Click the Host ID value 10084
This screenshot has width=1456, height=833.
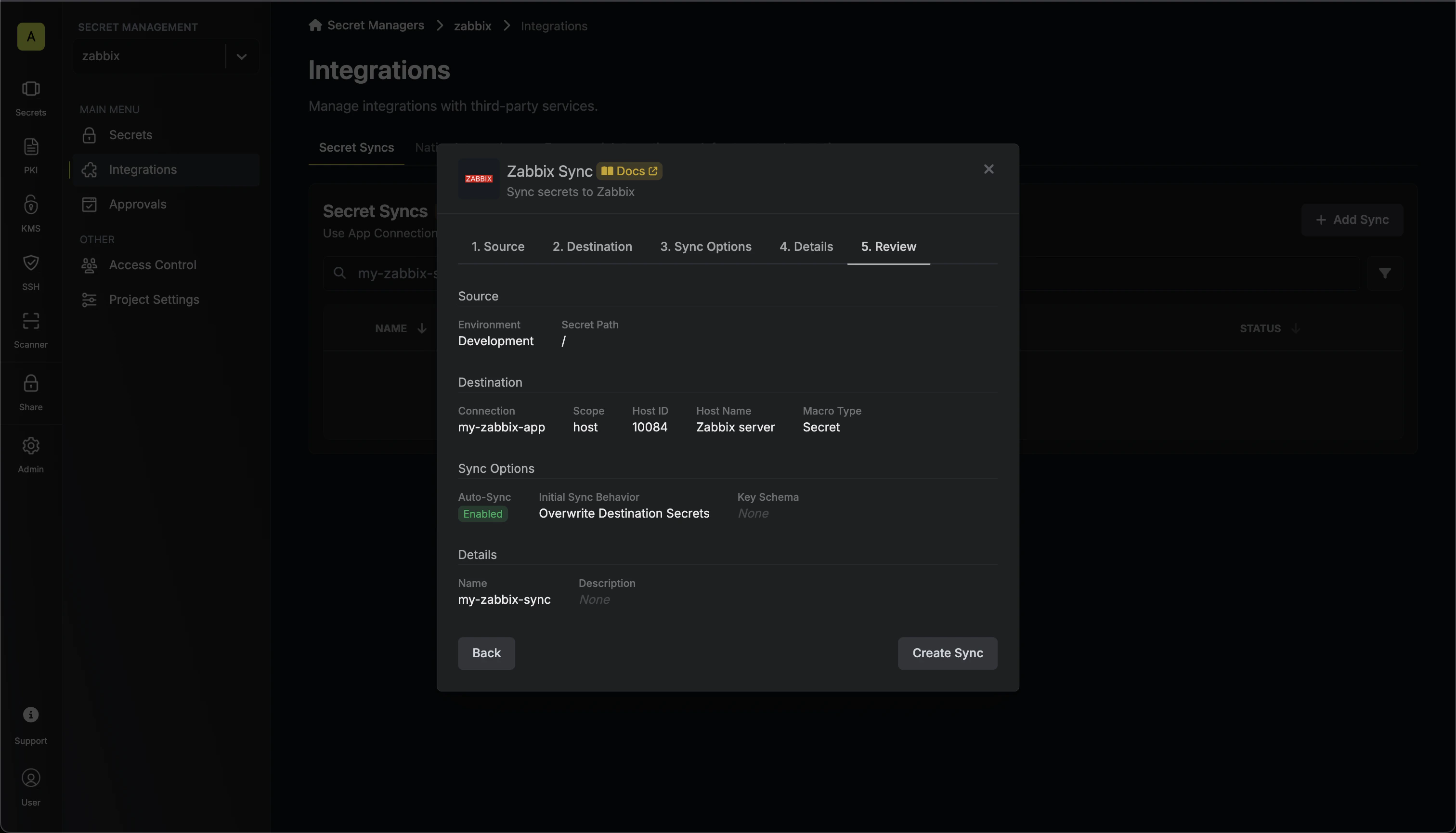[x=650, y=428]
